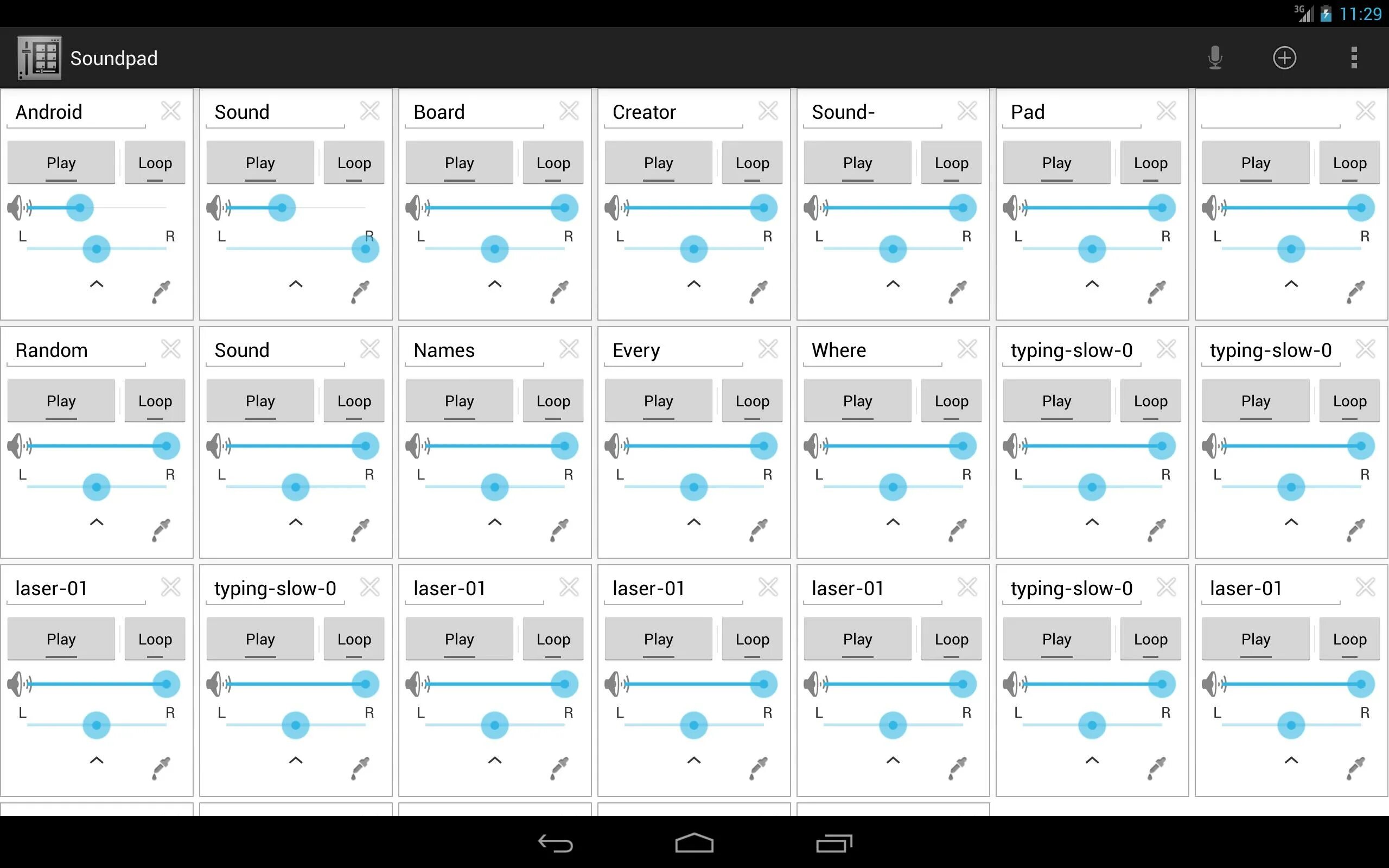This screenshot has width=1389, height=868.
Task: Click Loop button on the Creator pad
Action: (752, 162)
